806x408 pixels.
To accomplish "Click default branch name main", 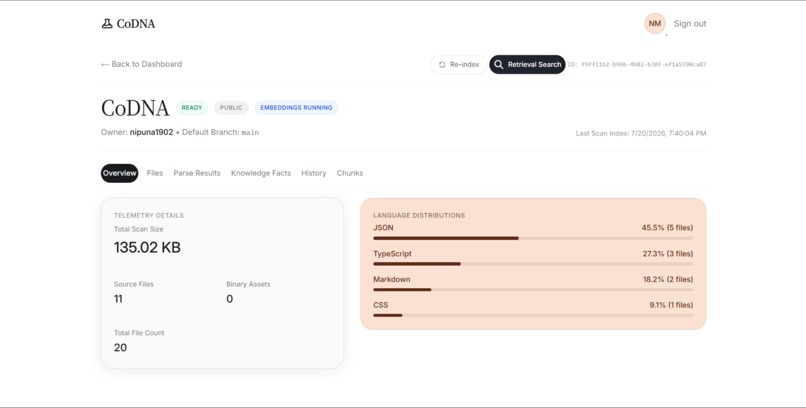I will [x=250, y=133].
